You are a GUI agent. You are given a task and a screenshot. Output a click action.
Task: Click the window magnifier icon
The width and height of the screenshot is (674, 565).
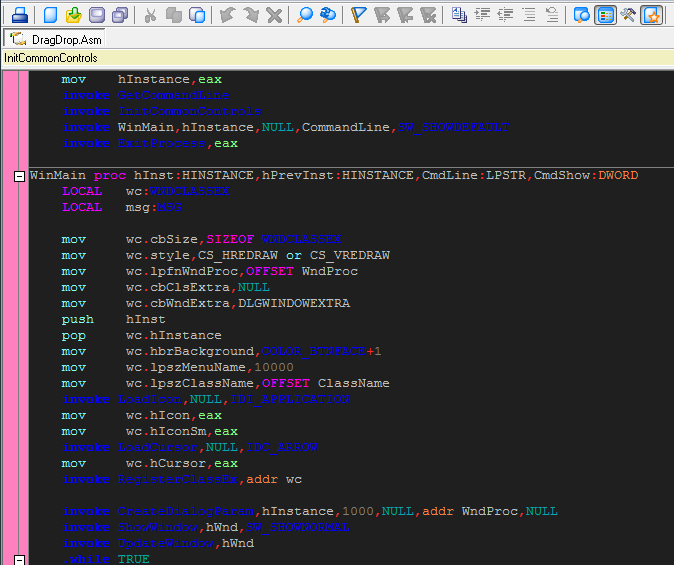(x=582, y=15)
